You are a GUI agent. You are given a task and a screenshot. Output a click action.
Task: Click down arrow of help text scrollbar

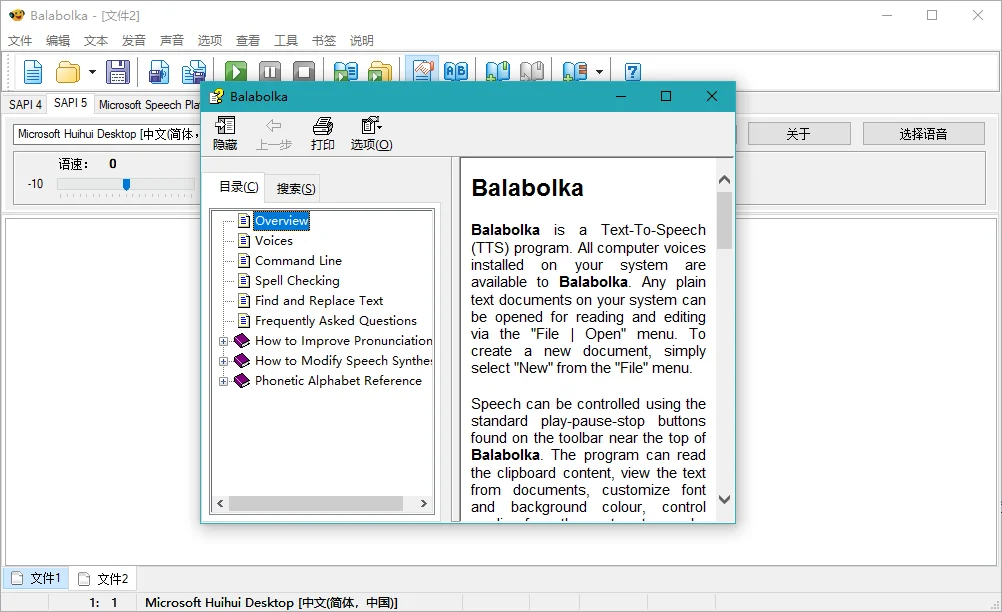pyautogui.click(x=724, y=500)
